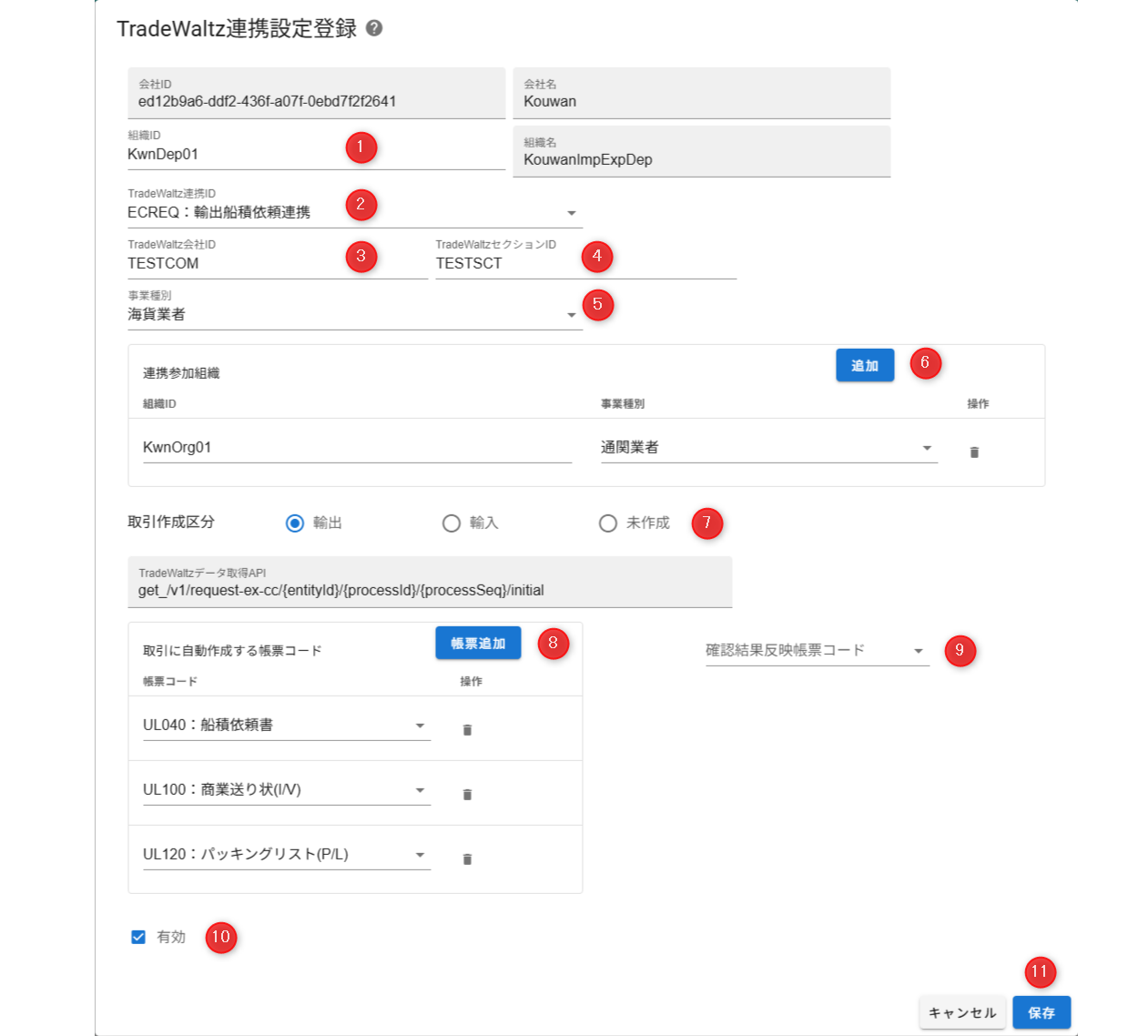Choose the 輸入 transaction option
Image resolution: width=1148 pixels, height=1036 pixels.
[x=452, y=523]
